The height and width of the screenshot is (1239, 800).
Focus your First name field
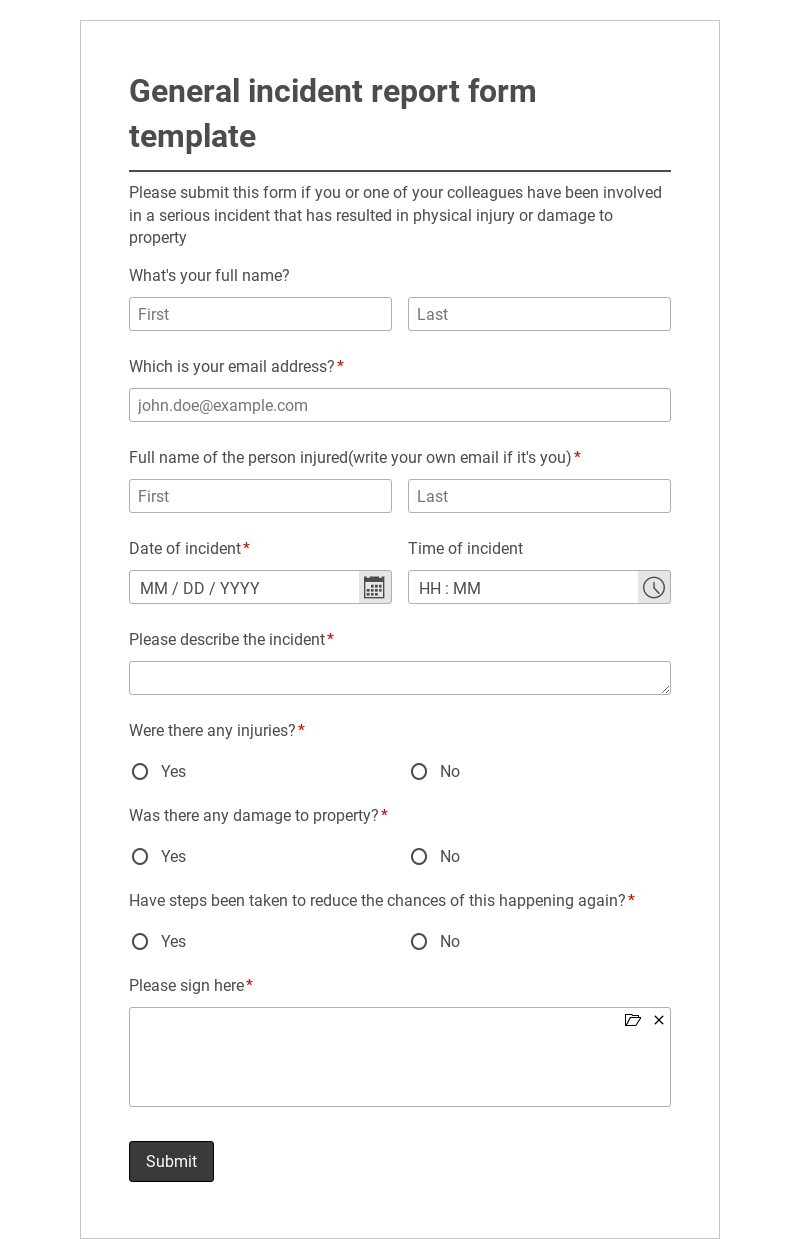pos(260,314)
